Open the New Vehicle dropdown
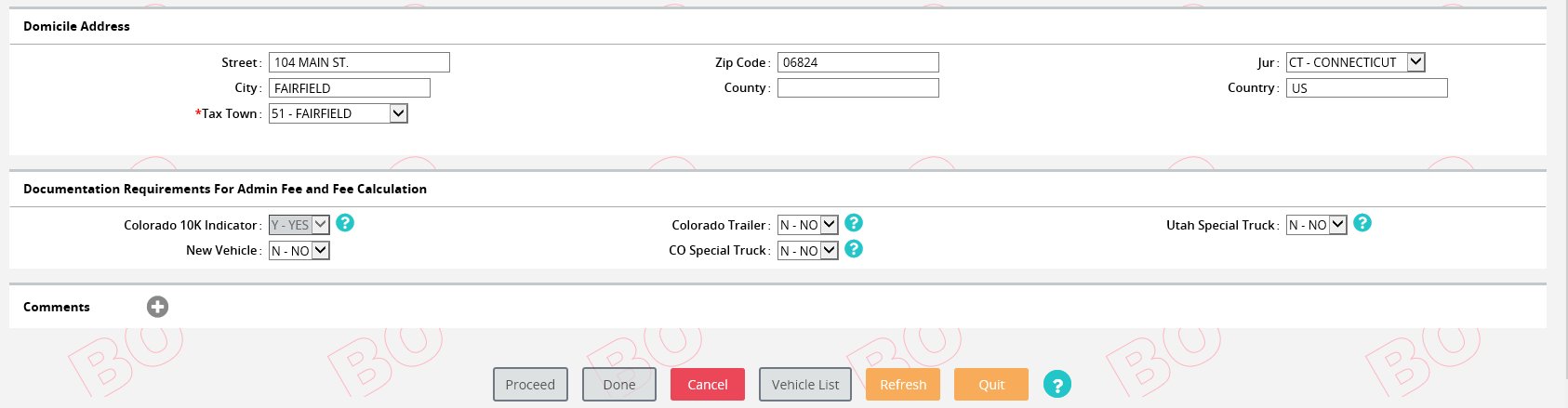The width and height of the screenshot is (1568, 408). [299, 250]
